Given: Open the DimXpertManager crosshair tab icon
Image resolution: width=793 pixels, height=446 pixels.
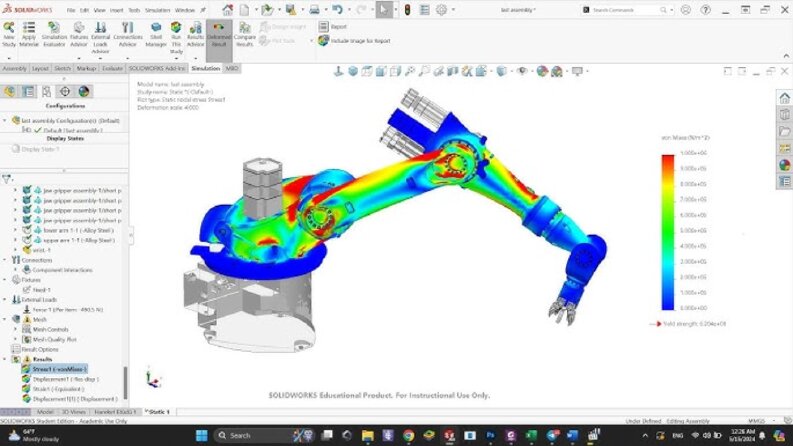Looking at the screenshot, I should [65, 92].
